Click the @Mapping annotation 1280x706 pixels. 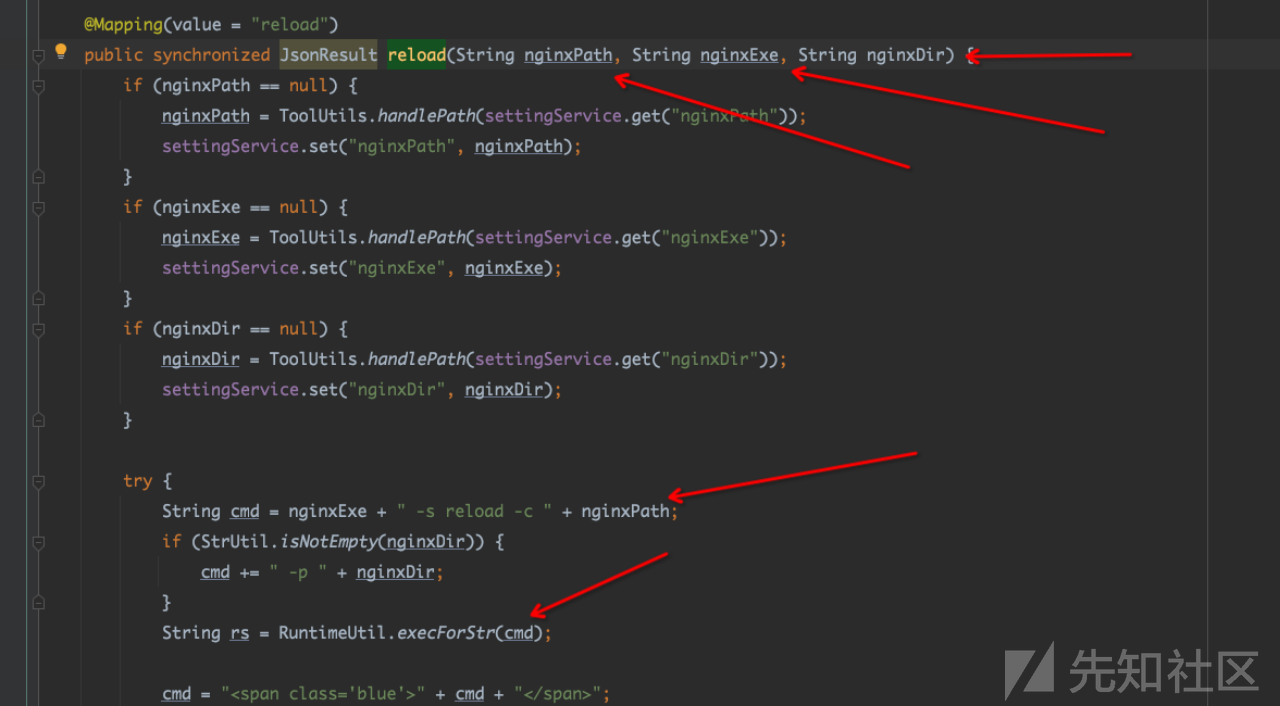tap(126, 24)
